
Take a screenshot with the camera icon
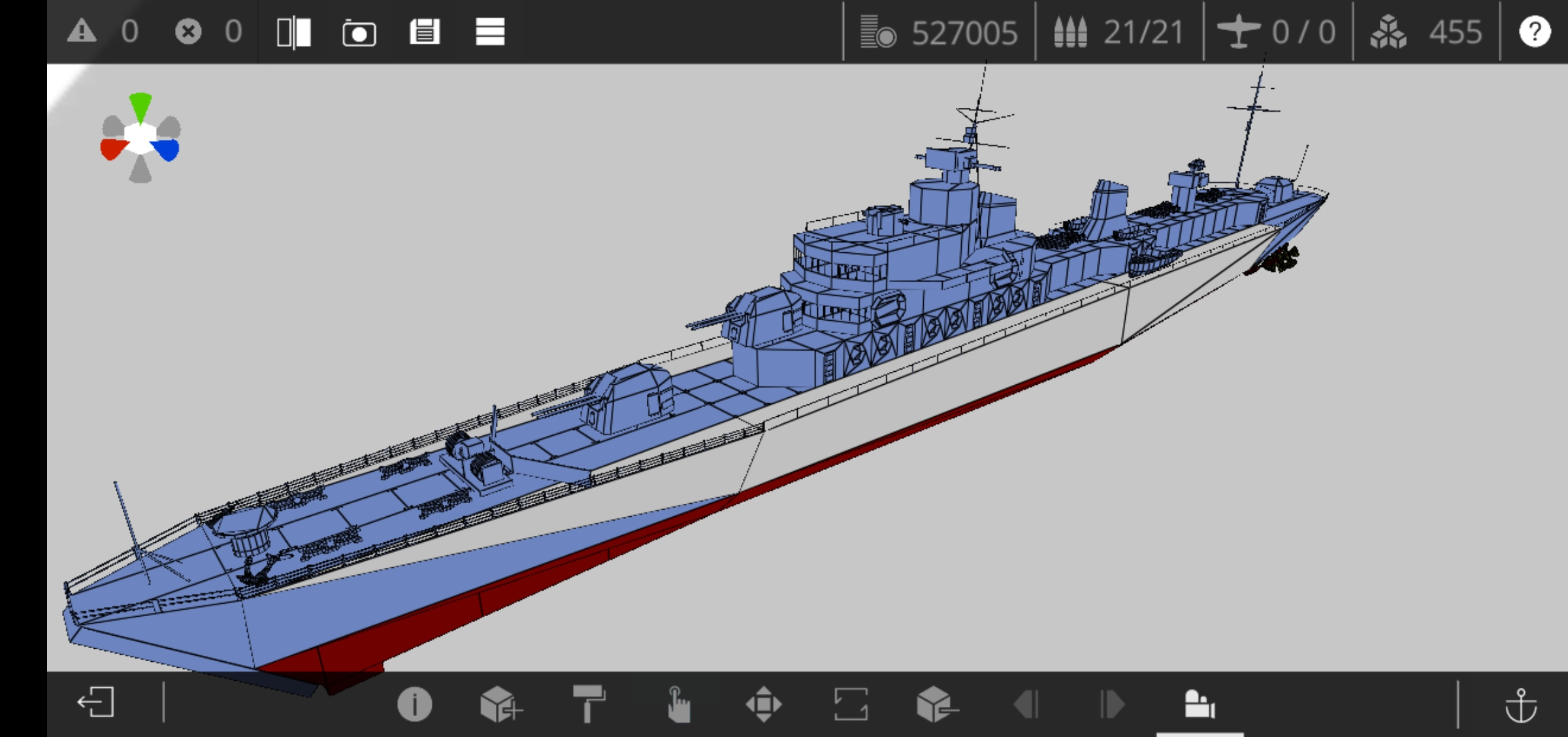[x=359, y=33]
